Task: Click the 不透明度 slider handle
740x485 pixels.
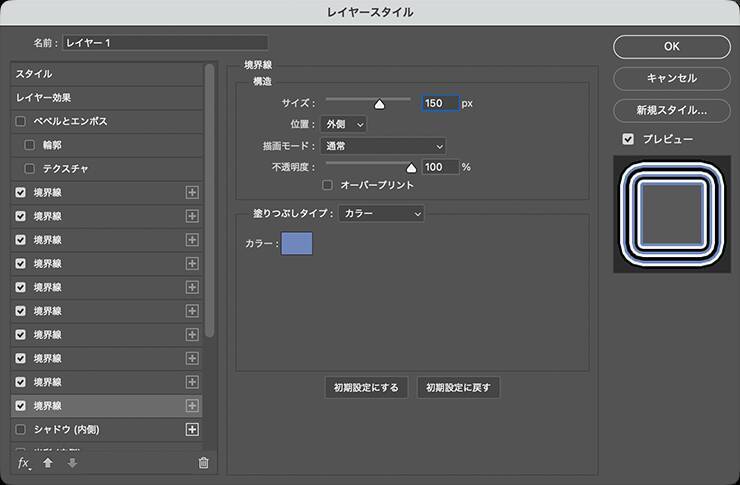Action: pos(411,167)
